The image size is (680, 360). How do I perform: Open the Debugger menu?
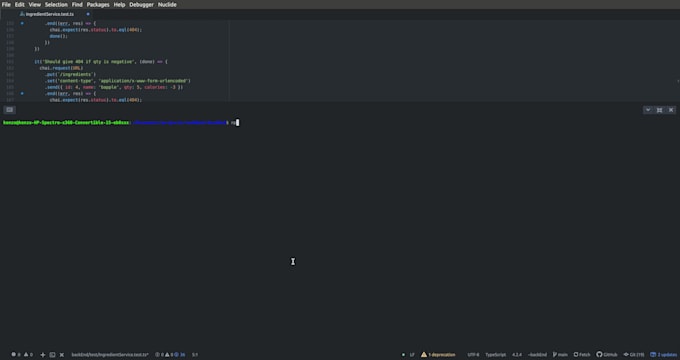pyautogui.click(x=141, y=5)
